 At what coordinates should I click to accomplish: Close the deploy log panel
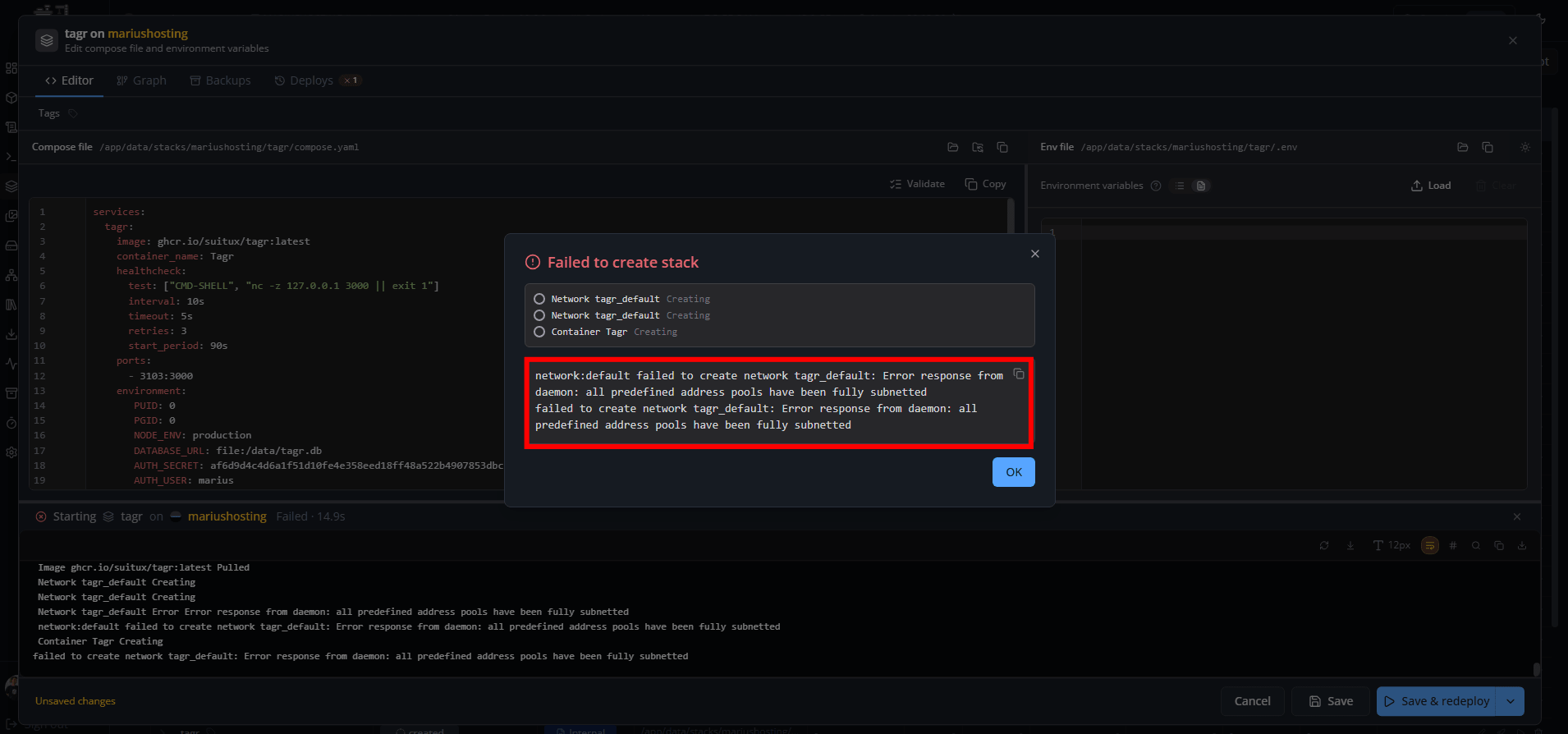[1517, 516]
